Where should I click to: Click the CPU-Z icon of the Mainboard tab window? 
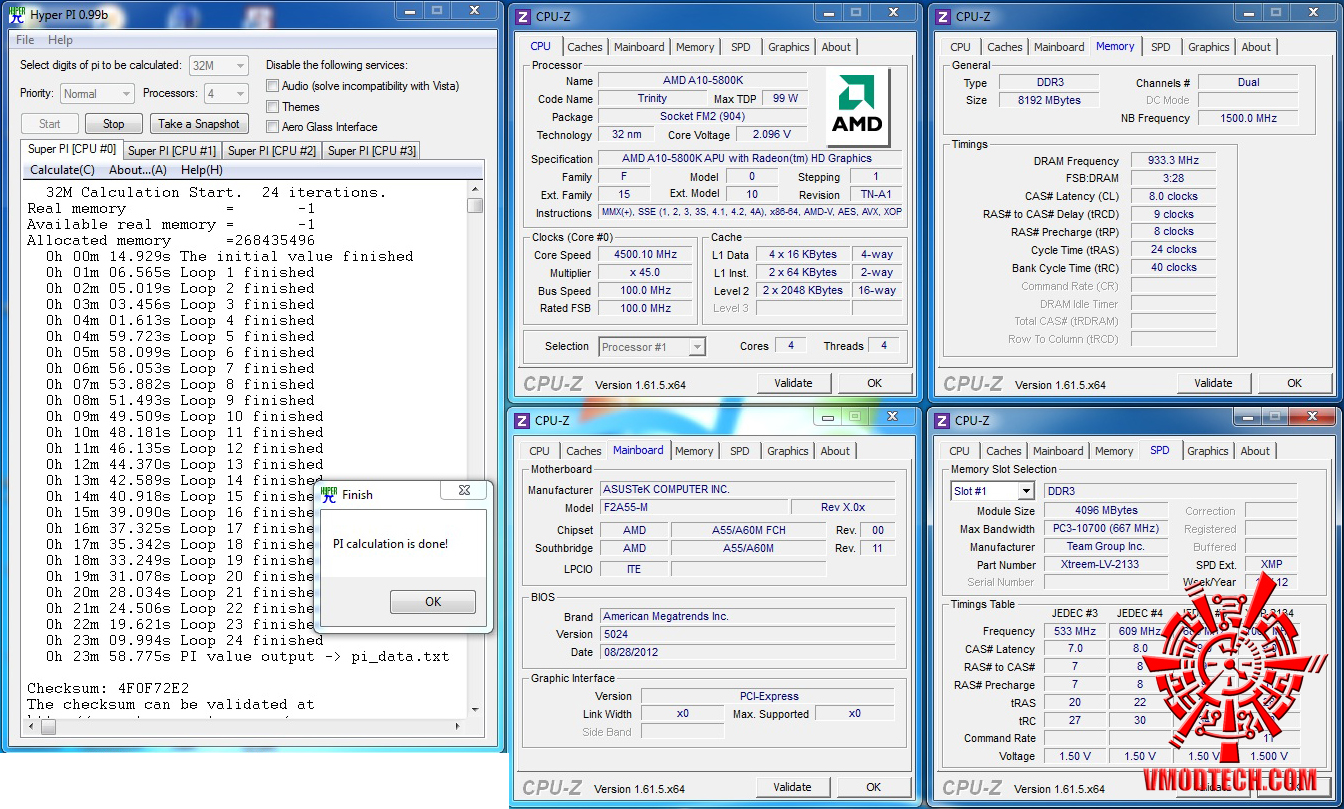(522, 421)
